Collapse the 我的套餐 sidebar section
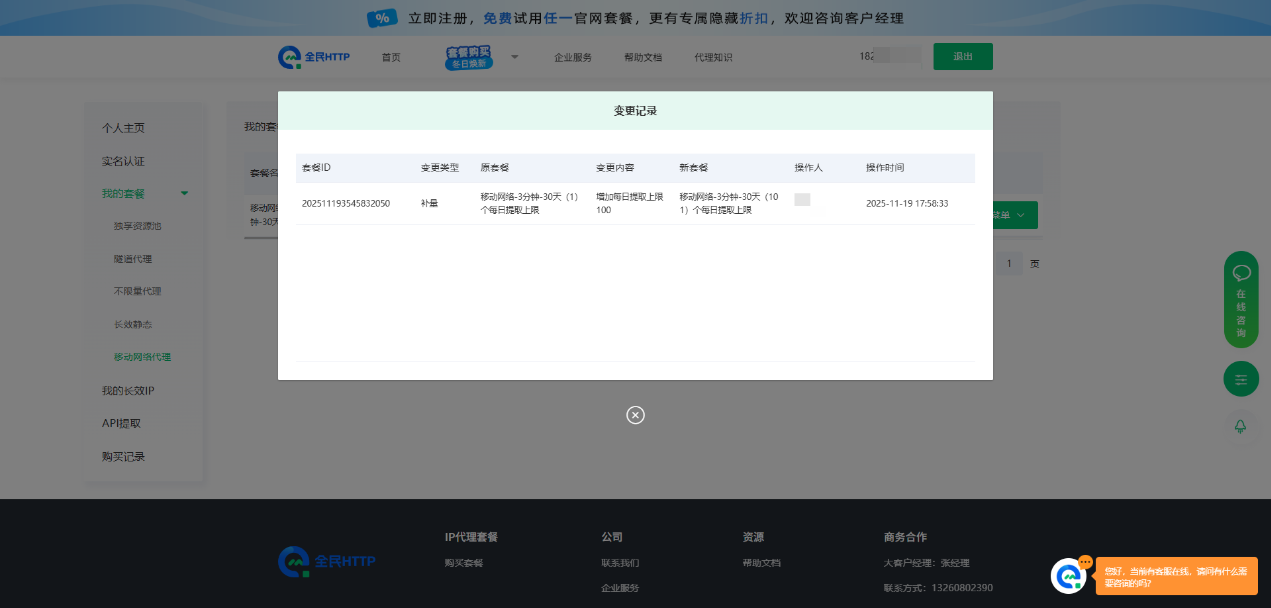 [x=184, y=193]
